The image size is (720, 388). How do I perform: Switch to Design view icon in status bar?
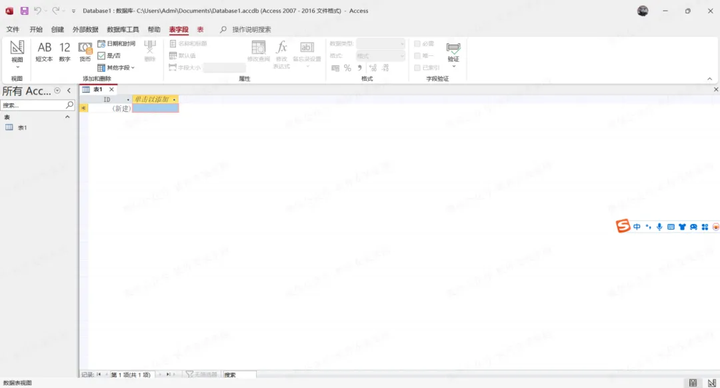711,383
